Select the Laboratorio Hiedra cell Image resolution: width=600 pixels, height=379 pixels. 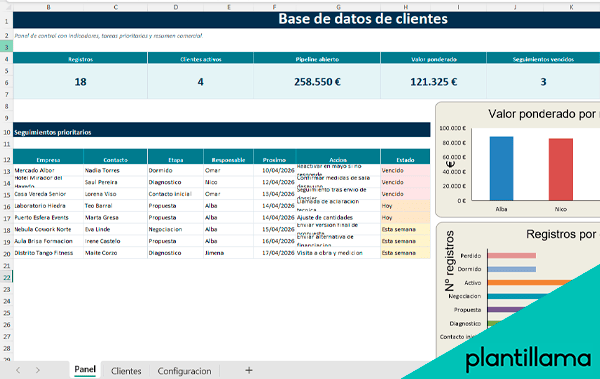[x=48, y=206]
